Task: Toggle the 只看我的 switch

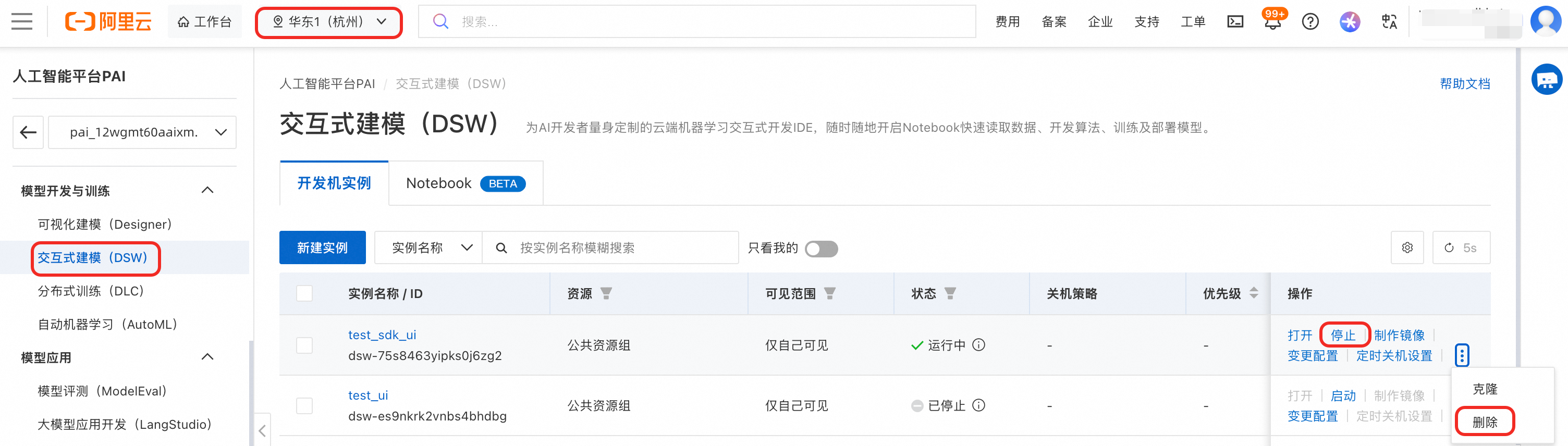Action: click(x=820, y=249)
